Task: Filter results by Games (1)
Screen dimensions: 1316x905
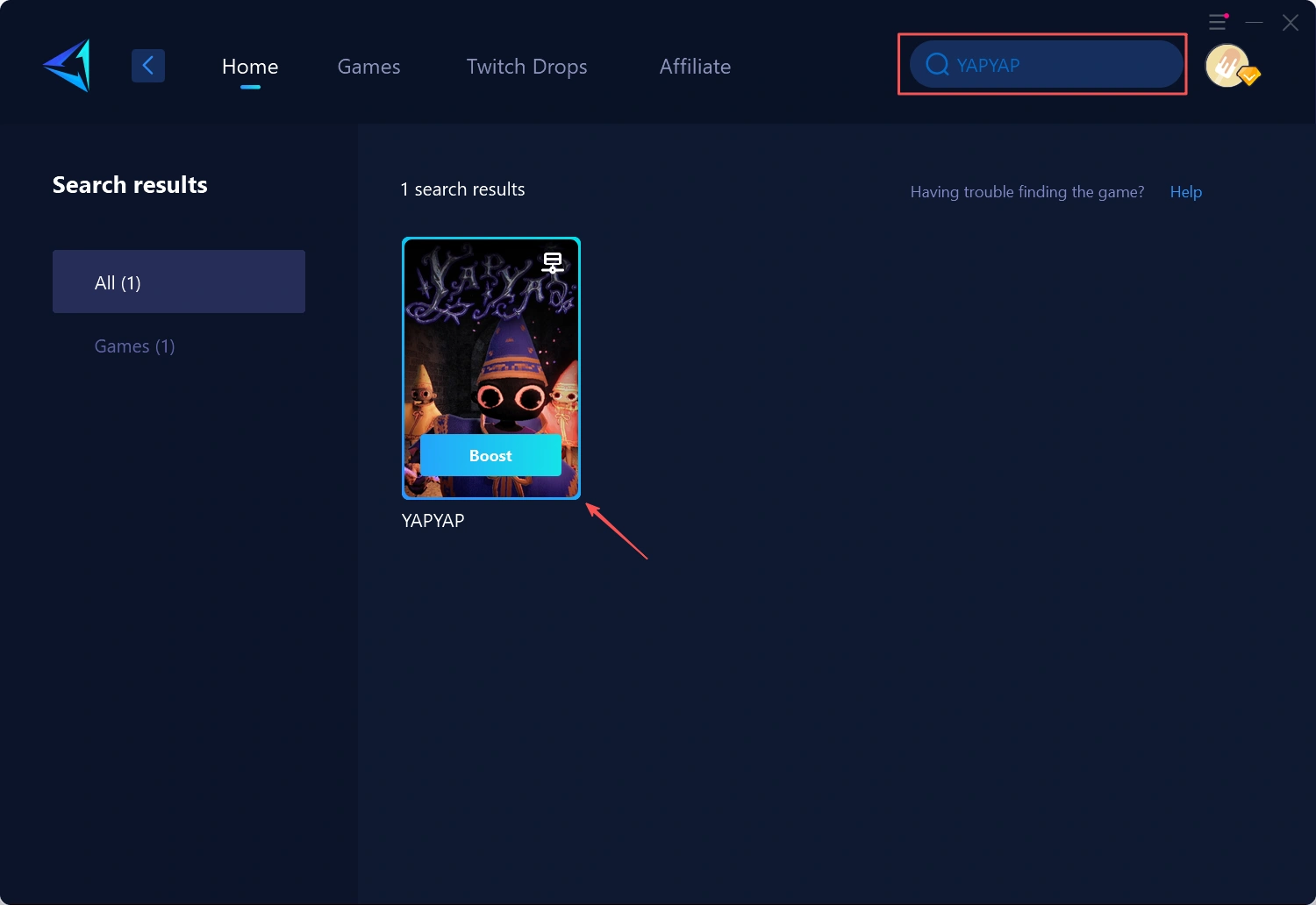Action: pyautogui.click(x=135, y=346)
